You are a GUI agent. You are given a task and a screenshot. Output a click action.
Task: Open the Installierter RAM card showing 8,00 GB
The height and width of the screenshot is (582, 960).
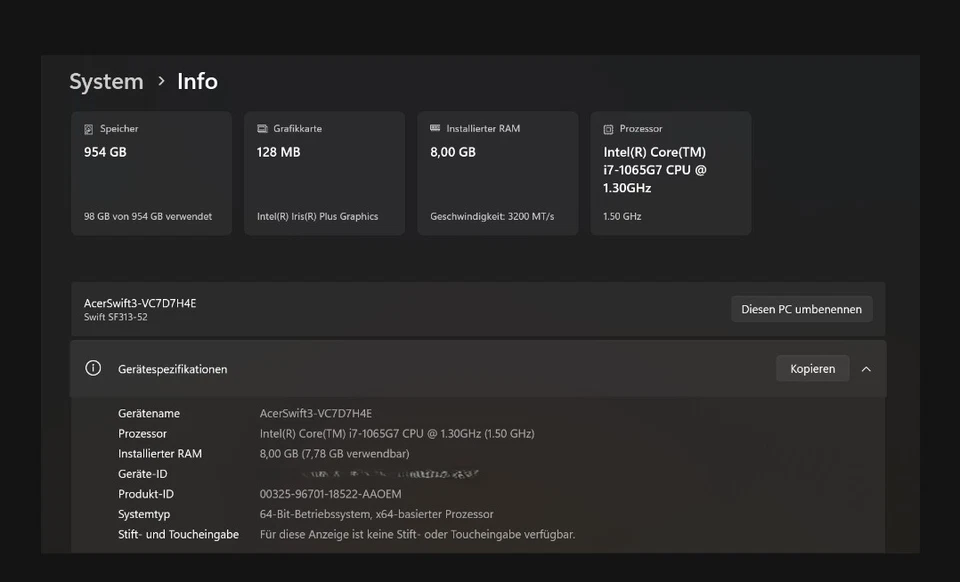pyautogui.click(x=497, y=172)
